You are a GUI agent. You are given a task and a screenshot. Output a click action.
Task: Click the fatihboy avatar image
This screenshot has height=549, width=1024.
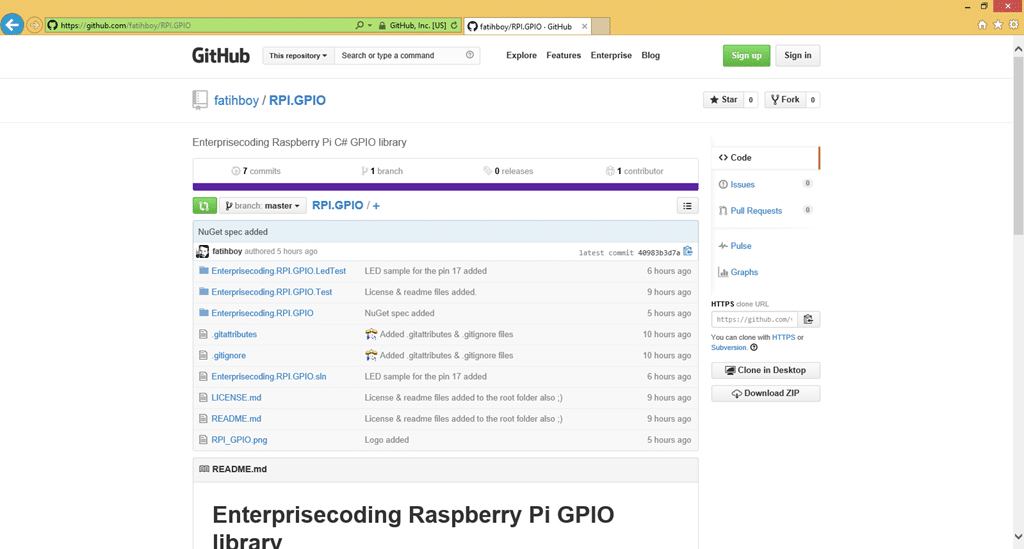pyautogui.click(x=202, y=251)
